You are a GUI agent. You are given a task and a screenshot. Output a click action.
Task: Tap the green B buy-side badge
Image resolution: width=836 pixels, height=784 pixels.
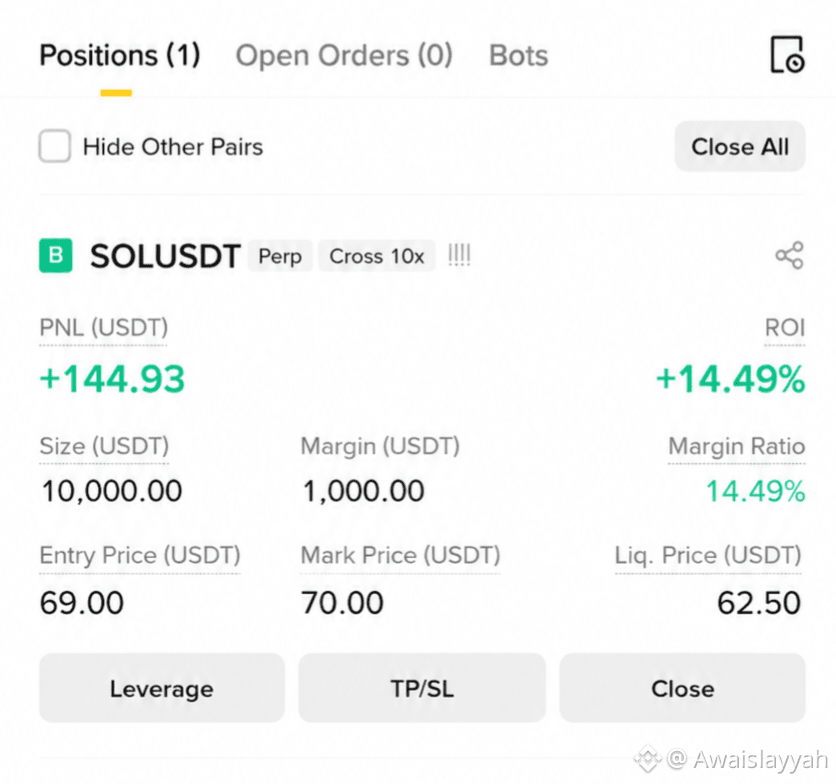[x=55, y=255]
